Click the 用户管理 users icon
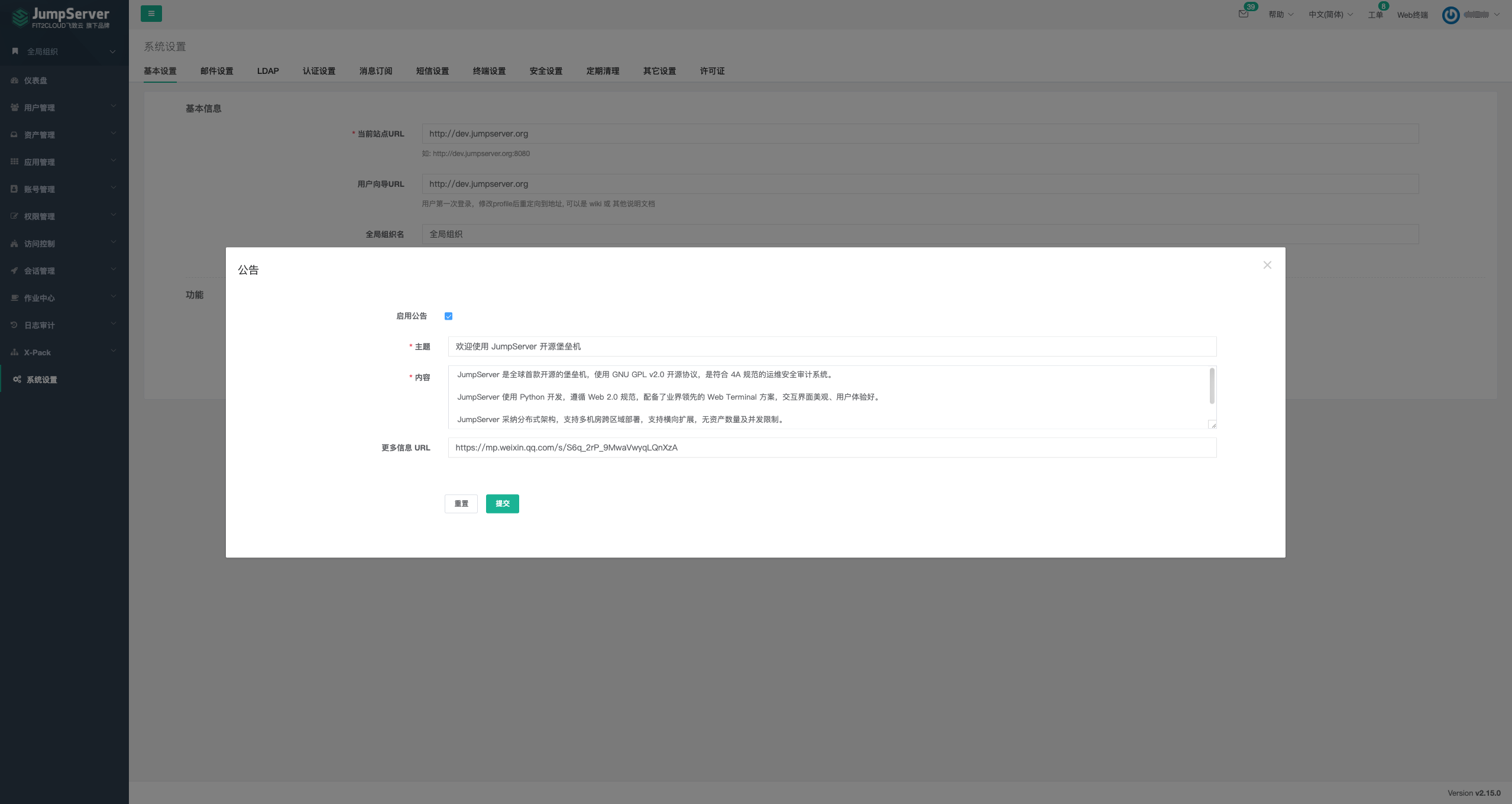 coord(14,108)
